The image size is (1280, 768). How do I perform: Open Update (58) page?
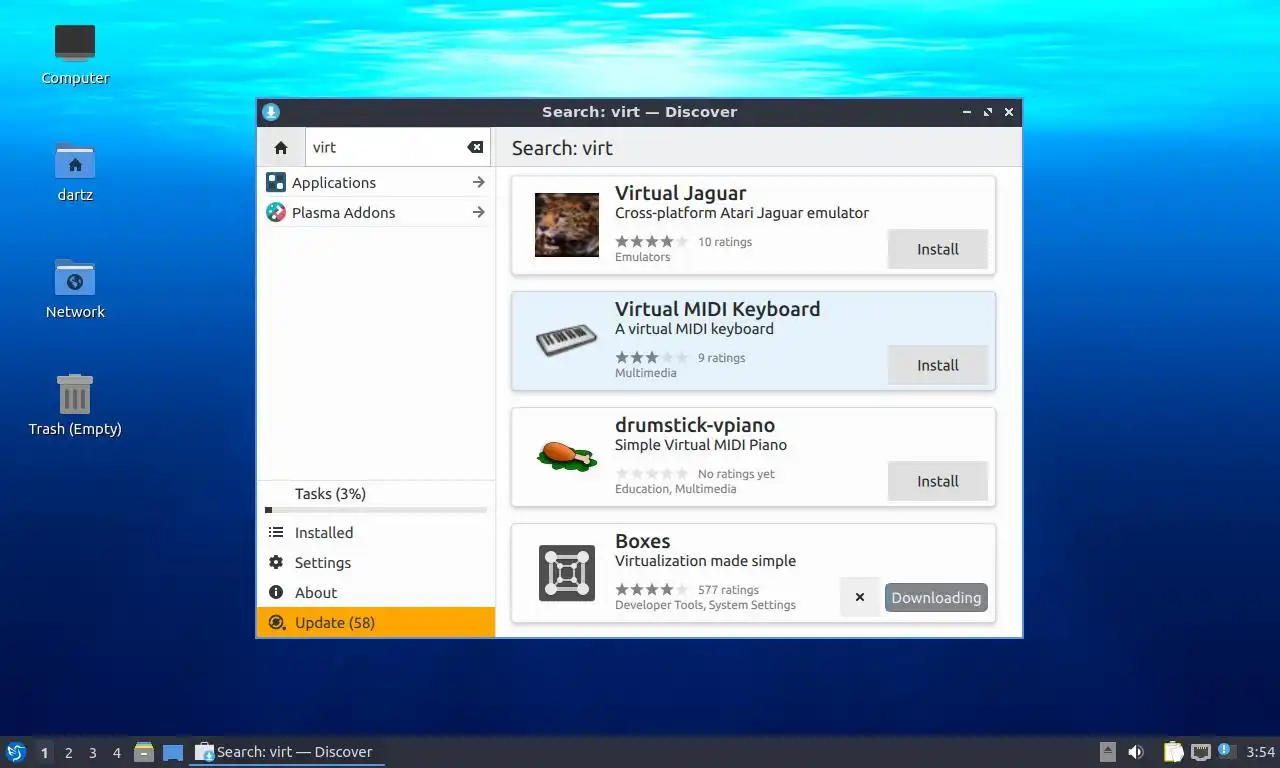[x=376, y=622]
